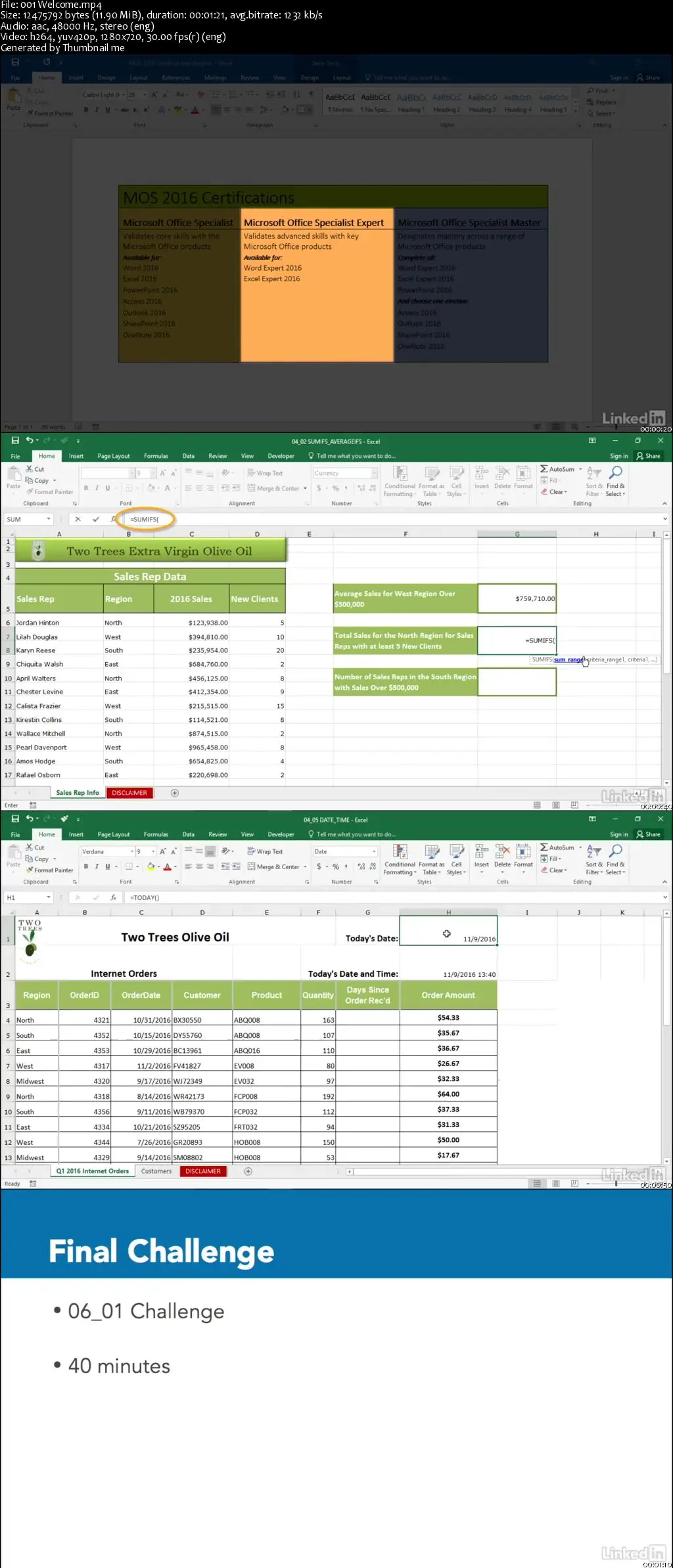Click red DISCLAIMER sheet tab in DATE_TIME window
The width and height of the screenshot is (673, 1568).
203,1171
